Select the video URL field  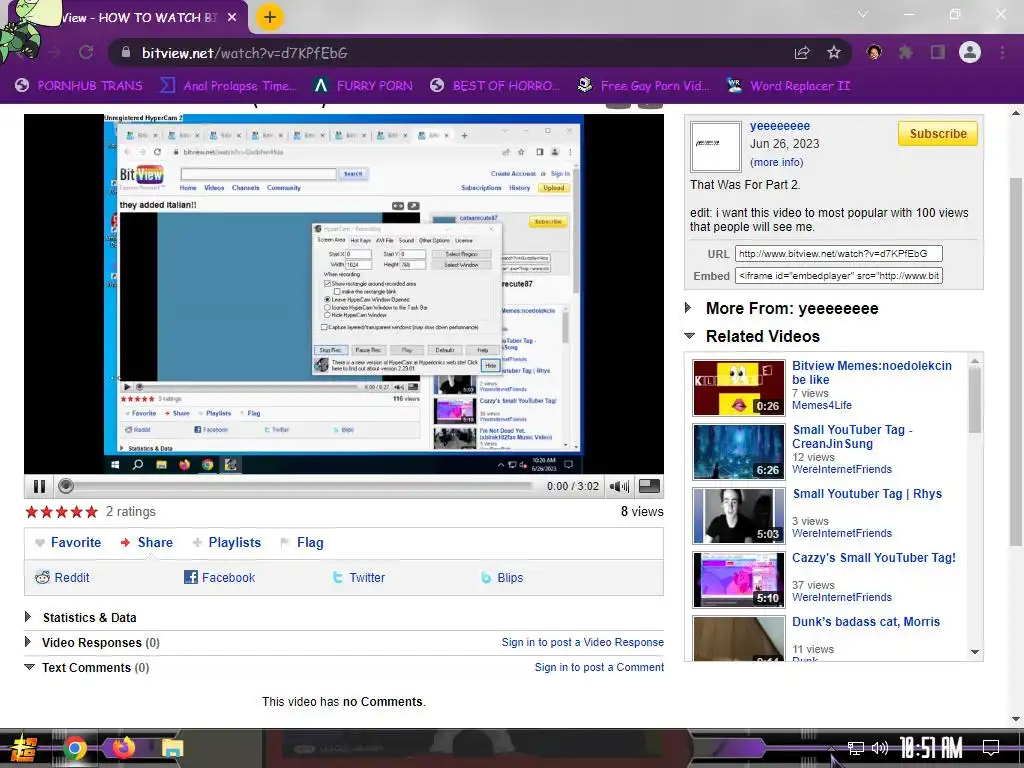(839, 253)
